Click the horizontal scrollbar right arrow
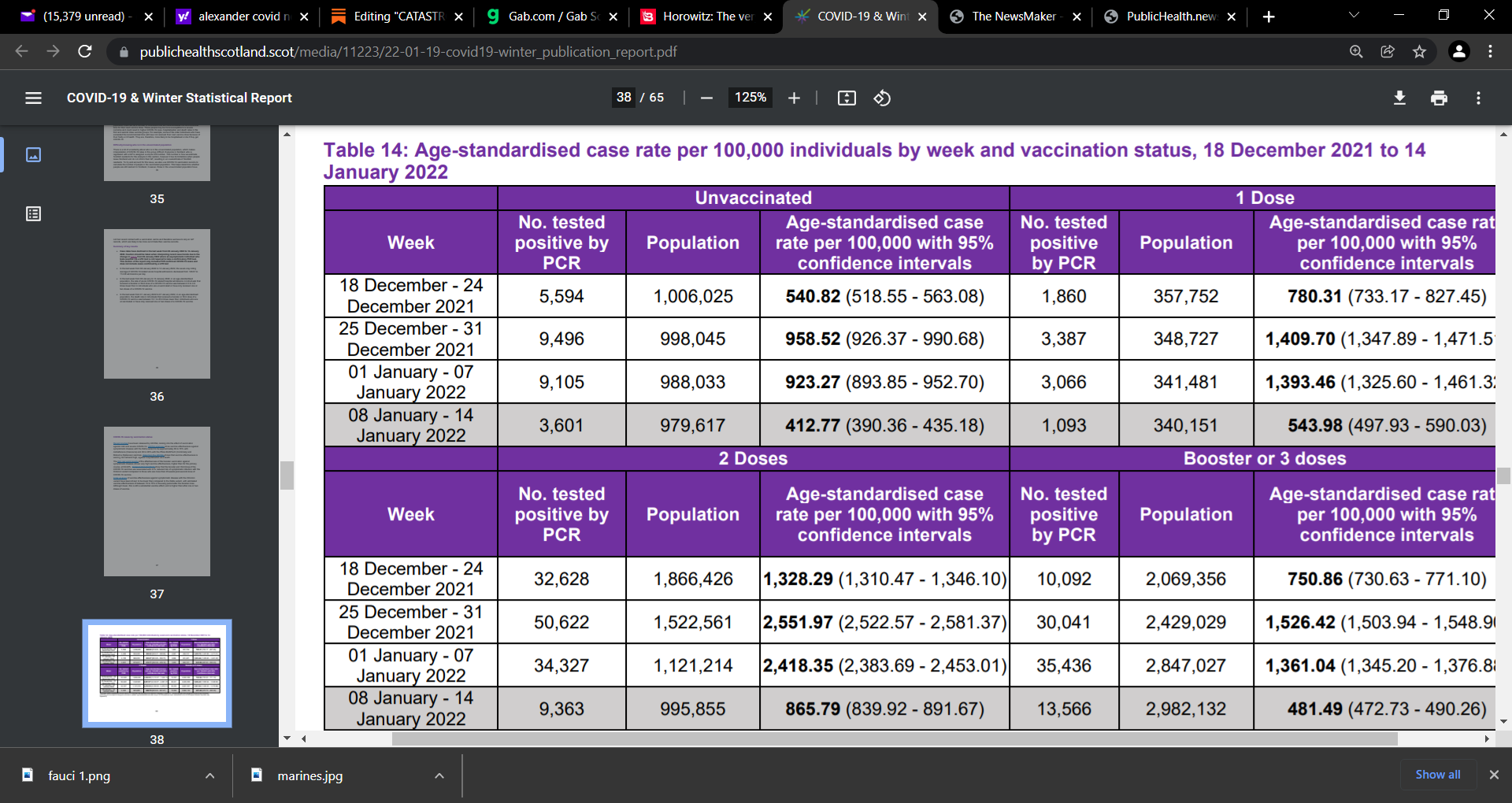The image size is (1512, 803). (x=1487, y=738)
